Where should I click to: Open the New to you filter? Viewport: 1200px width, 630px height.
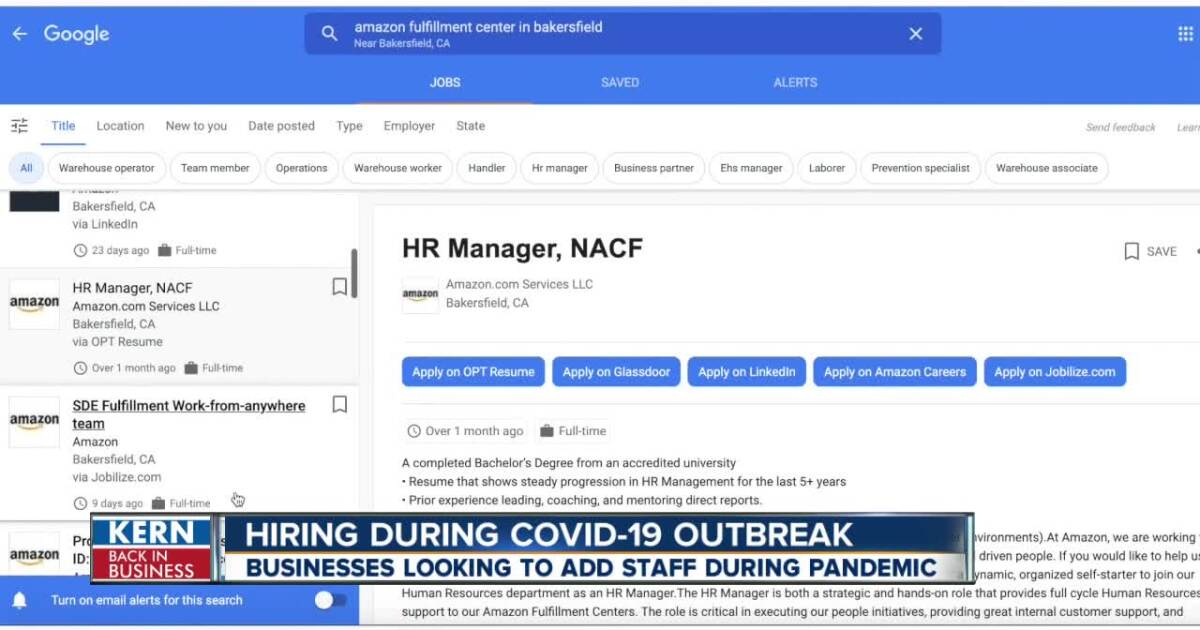(x=196, y=126)
